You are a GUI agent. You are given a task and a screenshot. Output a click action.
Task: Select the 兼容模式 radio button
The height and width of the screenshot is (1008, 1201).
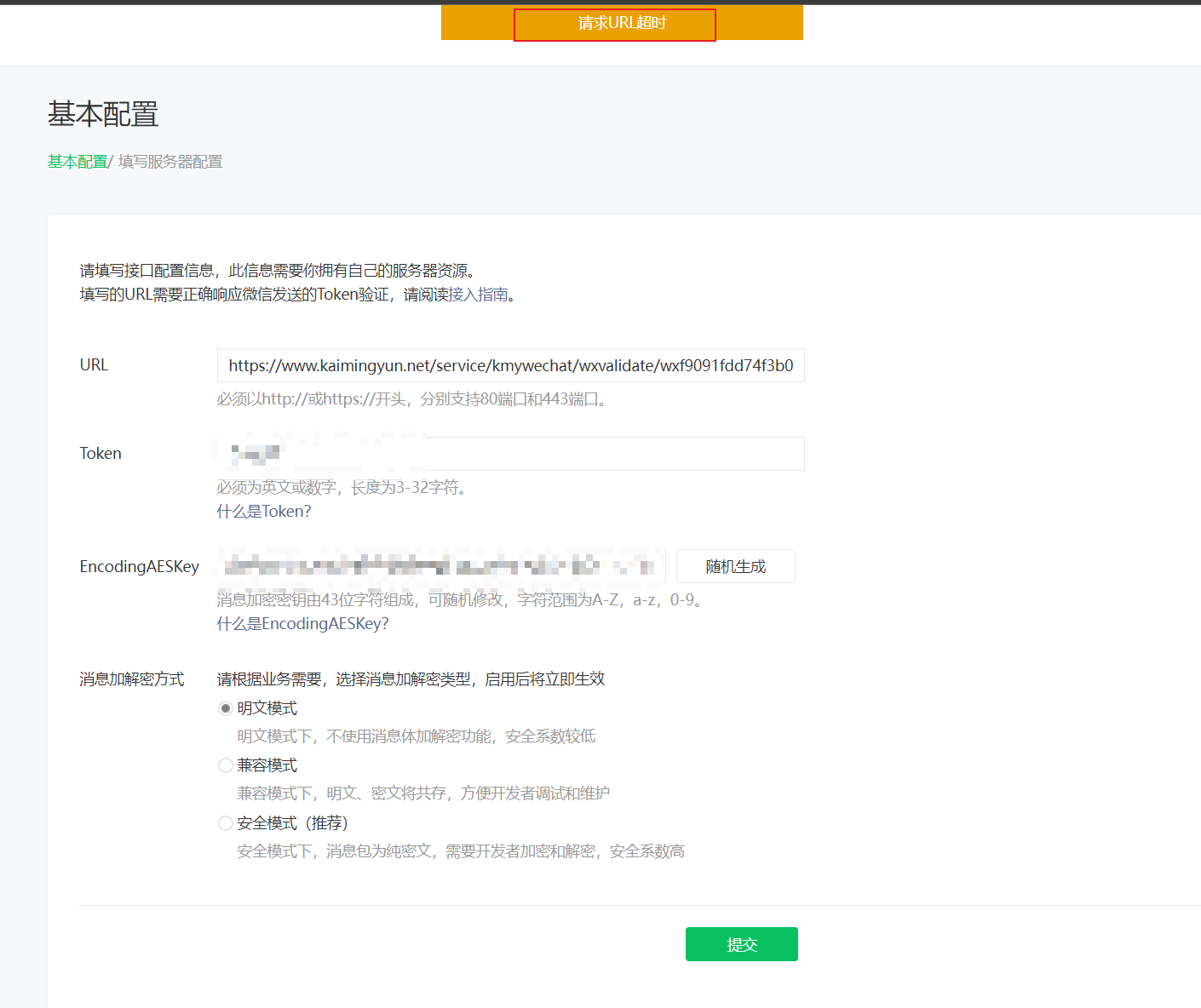[226, 765]
